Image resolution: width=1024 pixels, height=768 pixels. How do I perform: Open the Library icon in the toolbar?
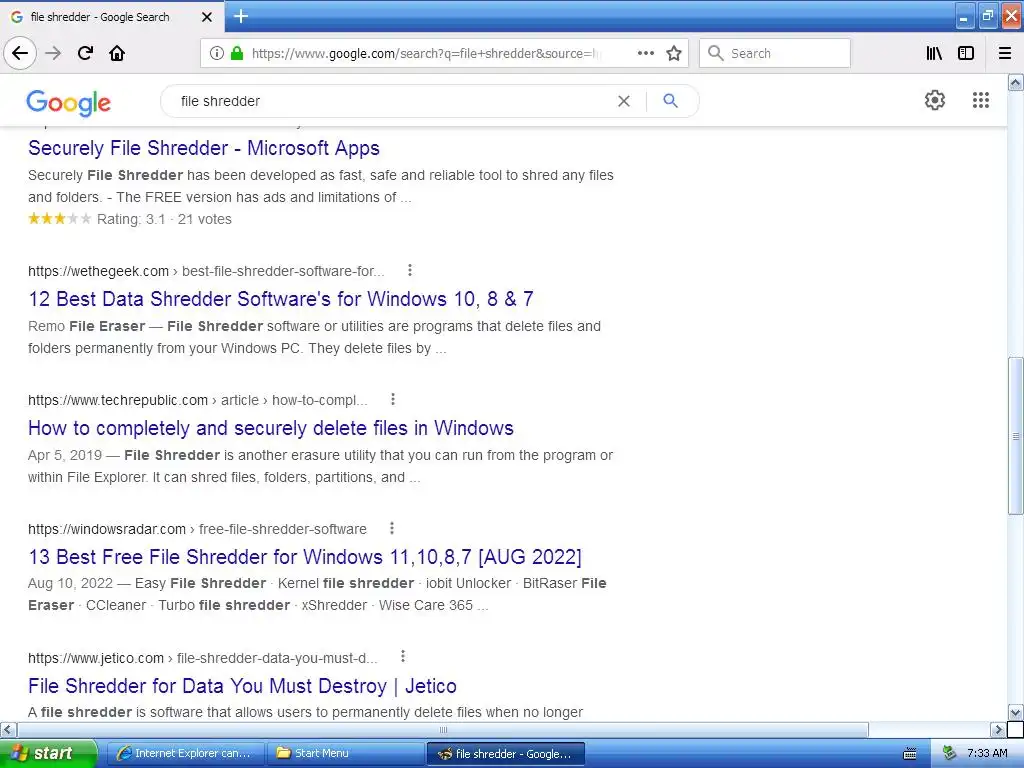point(934,53)
